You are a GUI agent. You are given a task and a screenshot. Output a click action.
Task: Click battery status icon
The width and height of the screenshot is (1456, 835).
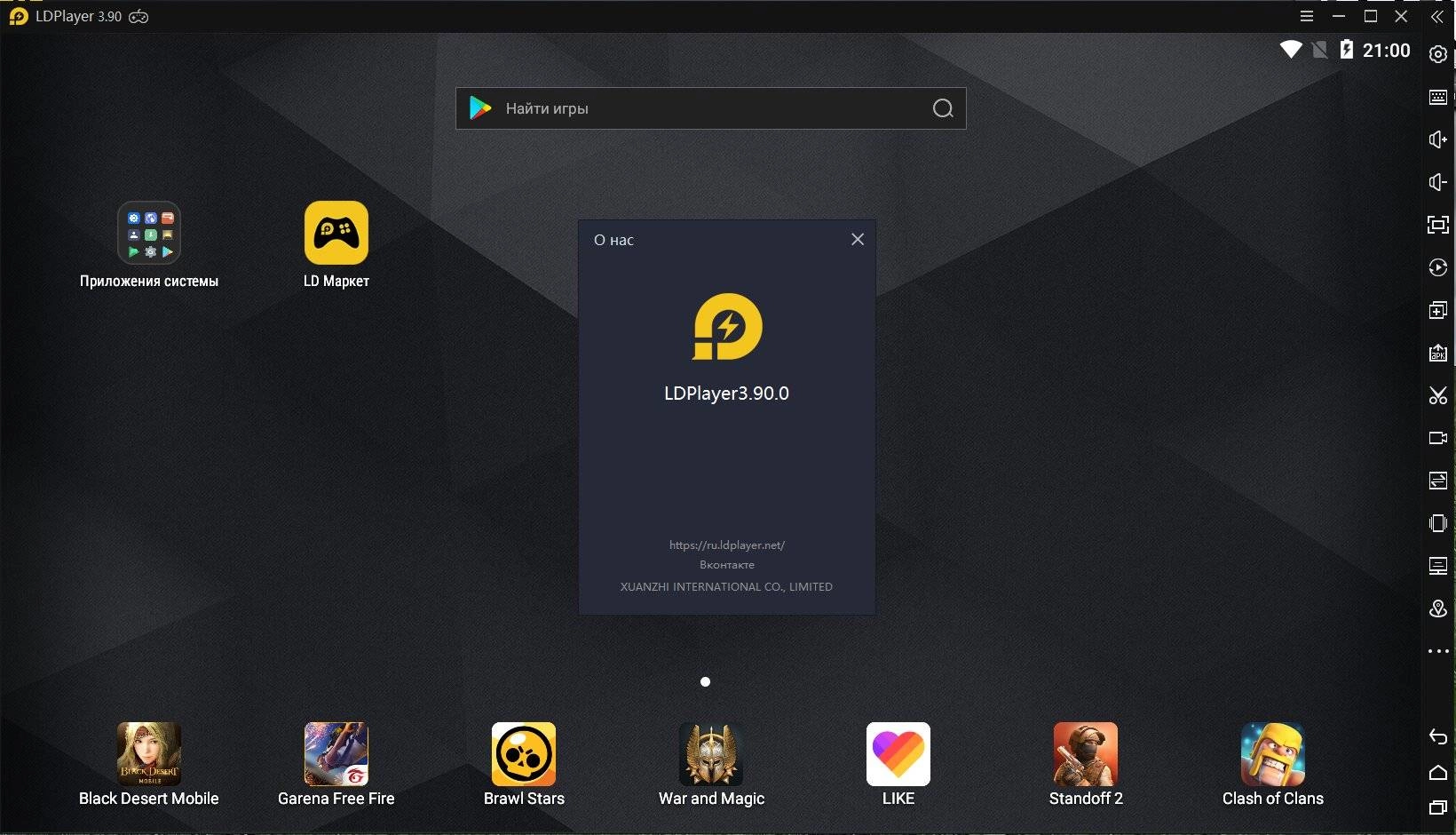point(1347,50)
